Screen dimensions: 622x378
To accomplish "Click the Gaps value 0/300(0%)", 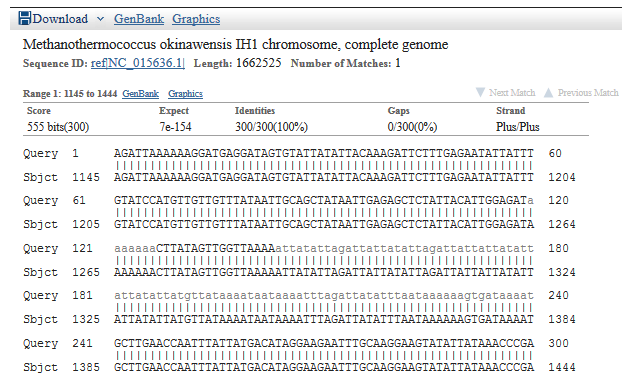I will 412,127.
